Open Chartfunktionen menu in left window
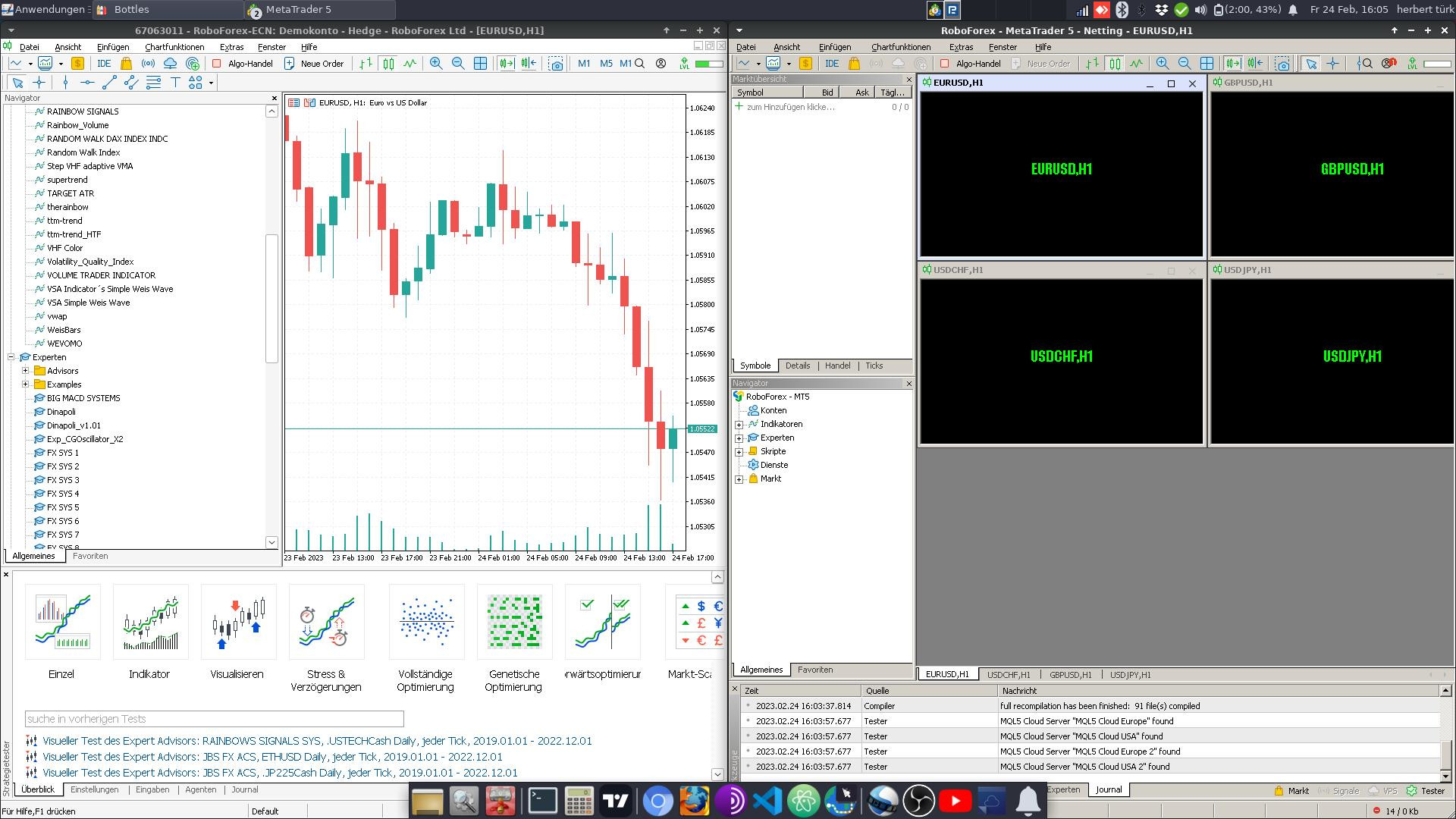This screenshot has height=819, width=1456. pyautogui.click(x=174, y=47)
